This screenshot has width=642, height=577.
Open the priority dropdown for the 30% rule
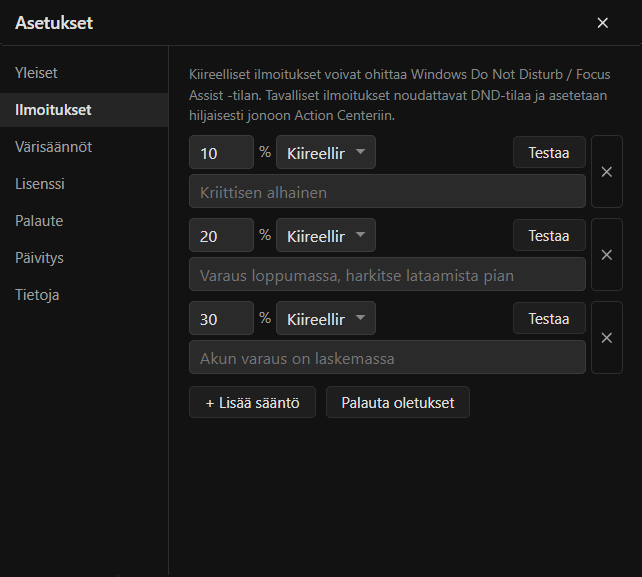point(326,318)
